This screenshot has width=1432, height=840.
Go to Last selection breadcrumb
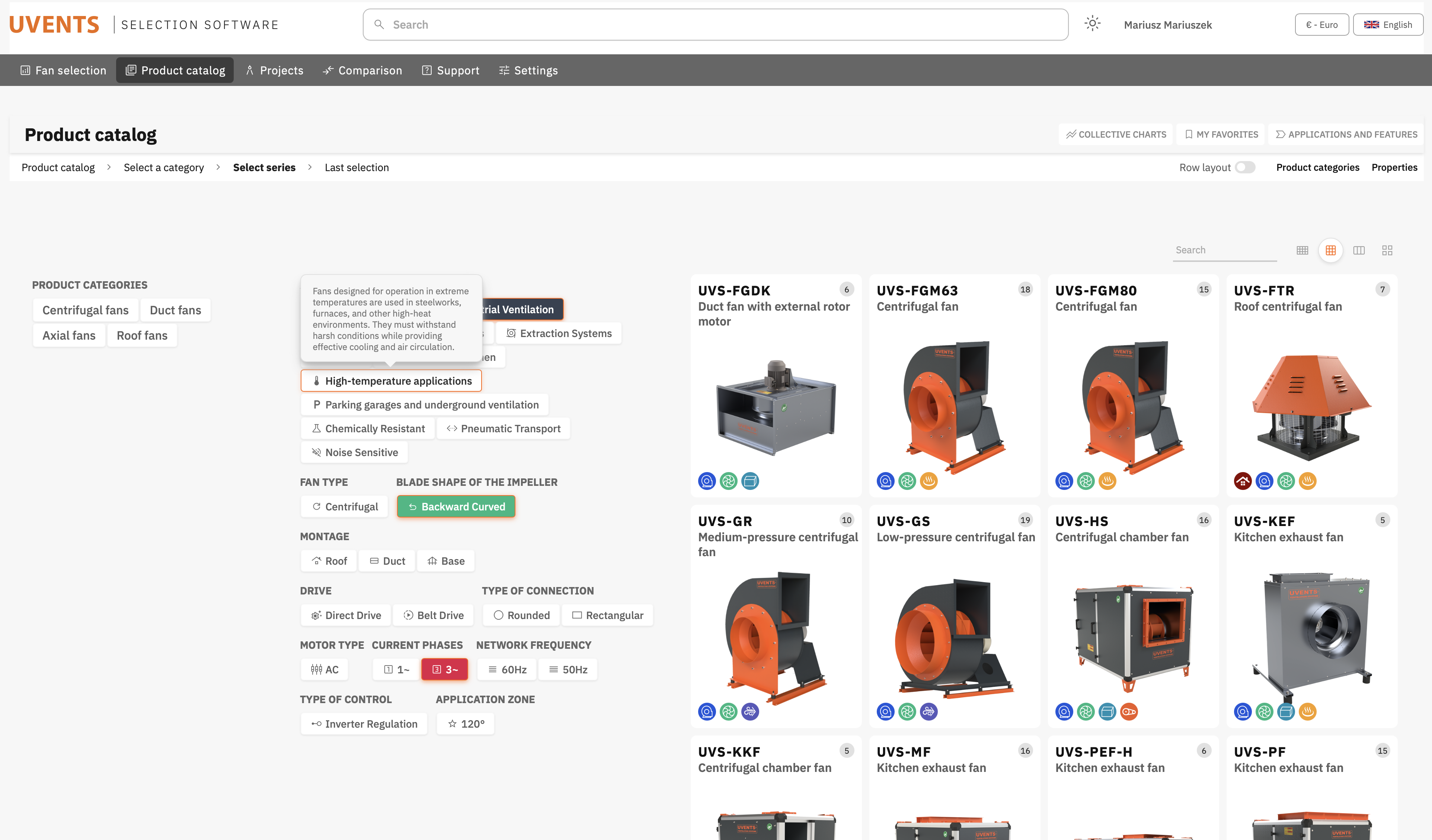click(357, 167)
